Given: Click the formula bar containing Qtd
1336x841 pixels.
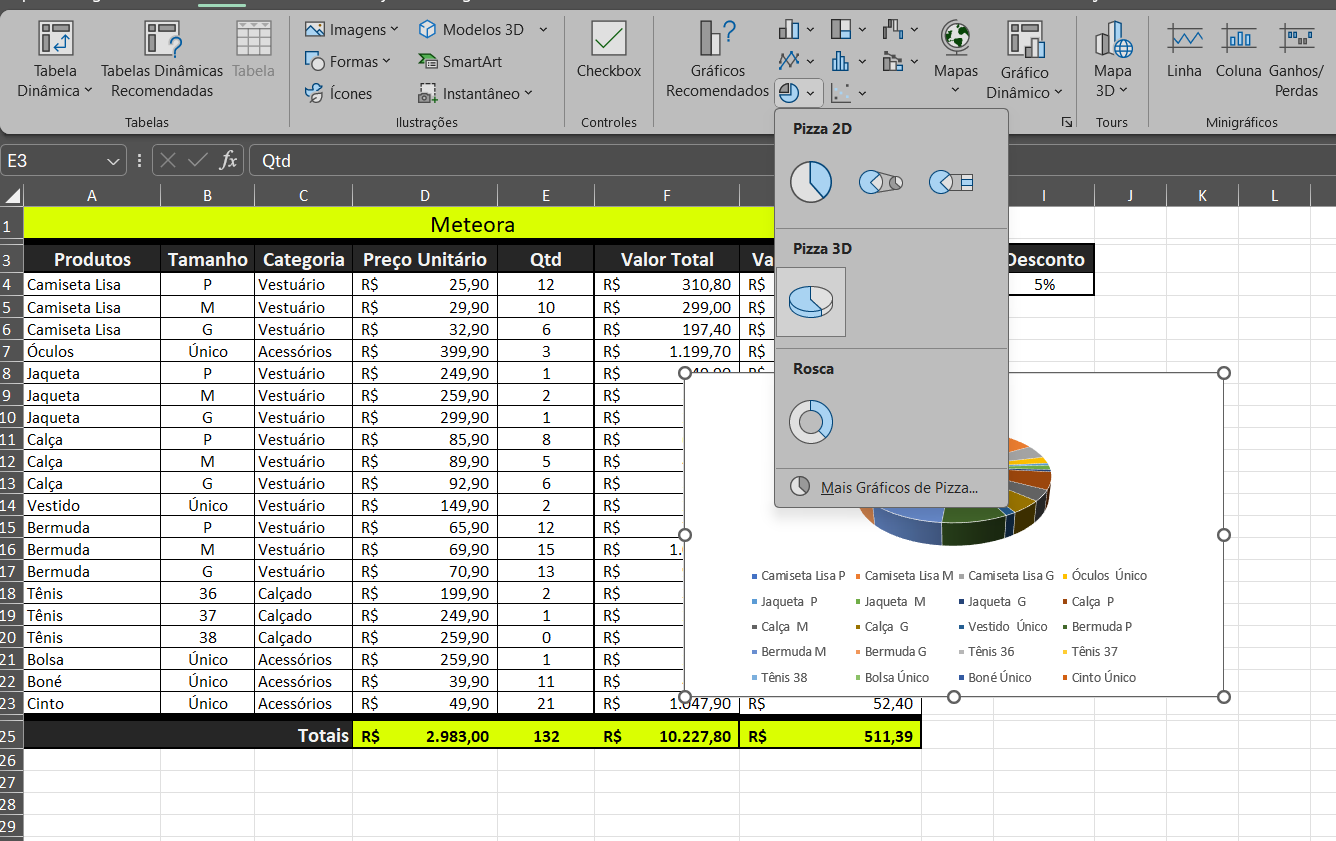Looking at the screenshot, I should [x=790, y=160].
